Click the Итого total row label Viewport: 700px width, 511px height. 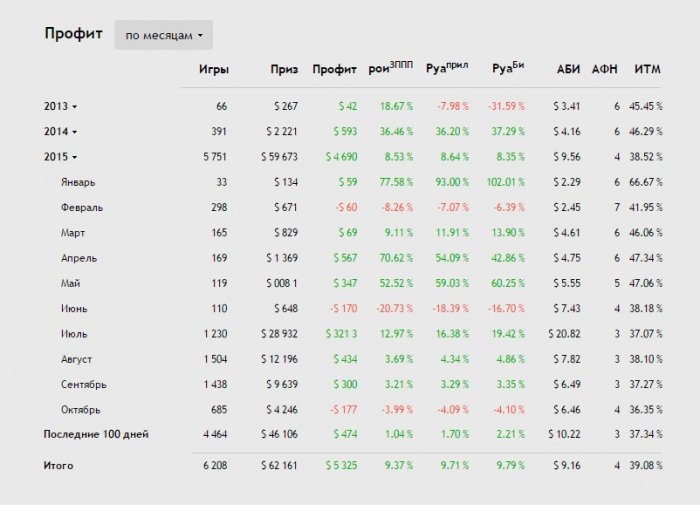tap(58, 465)
